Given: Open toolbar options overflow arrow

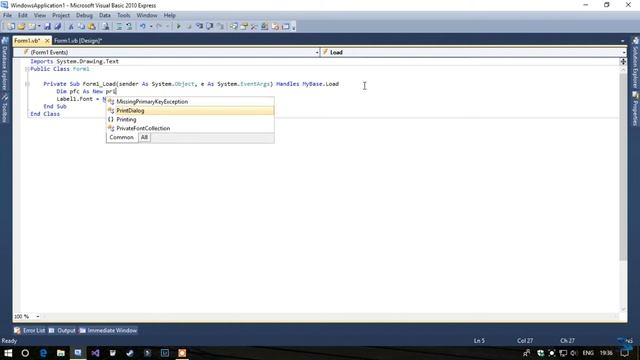Looking at the screenshot, I should pyautogui.click(x=294, y=27).
